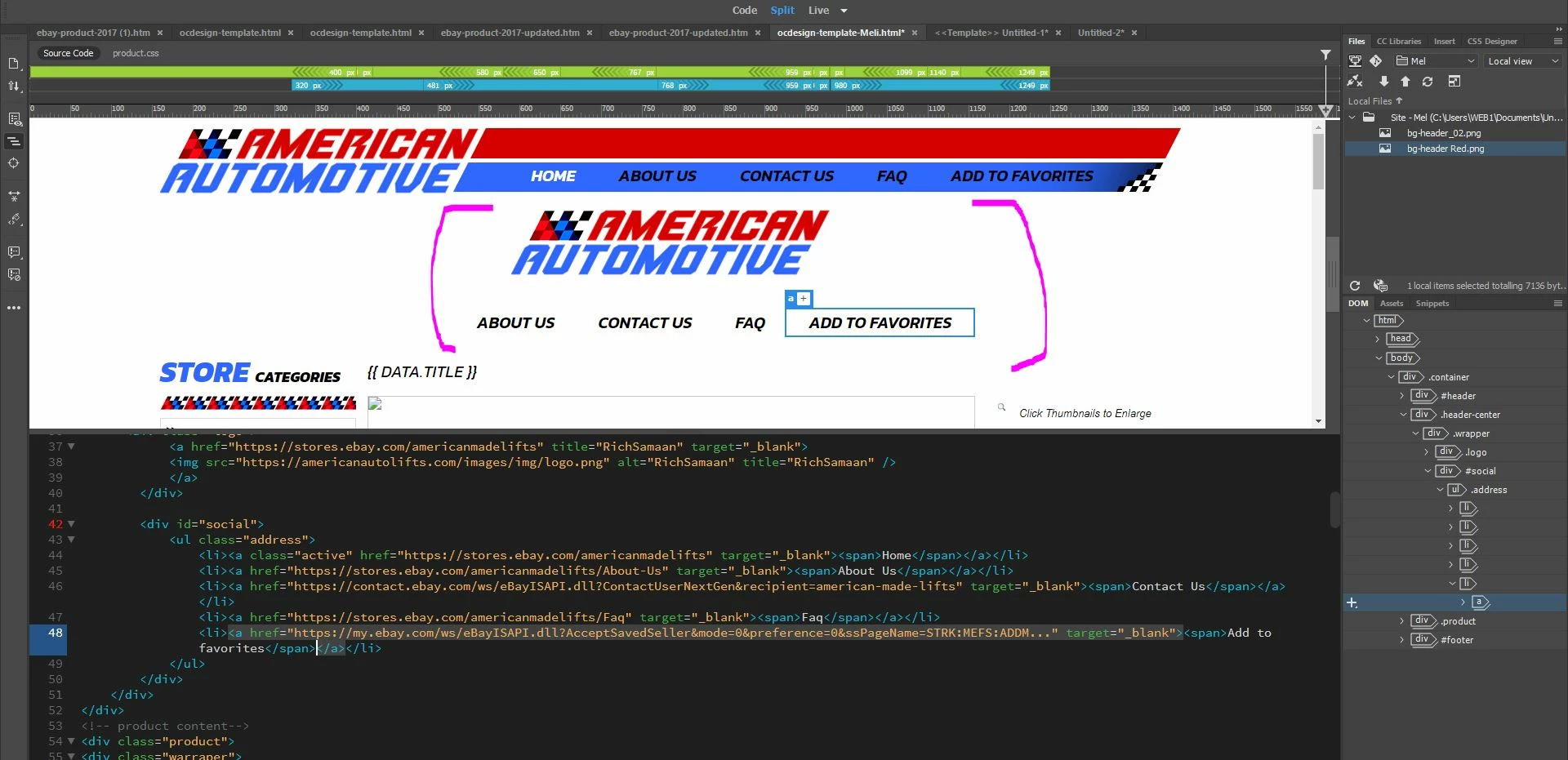
Task: Click the Format Source Code icon
Action: [14, 220]
